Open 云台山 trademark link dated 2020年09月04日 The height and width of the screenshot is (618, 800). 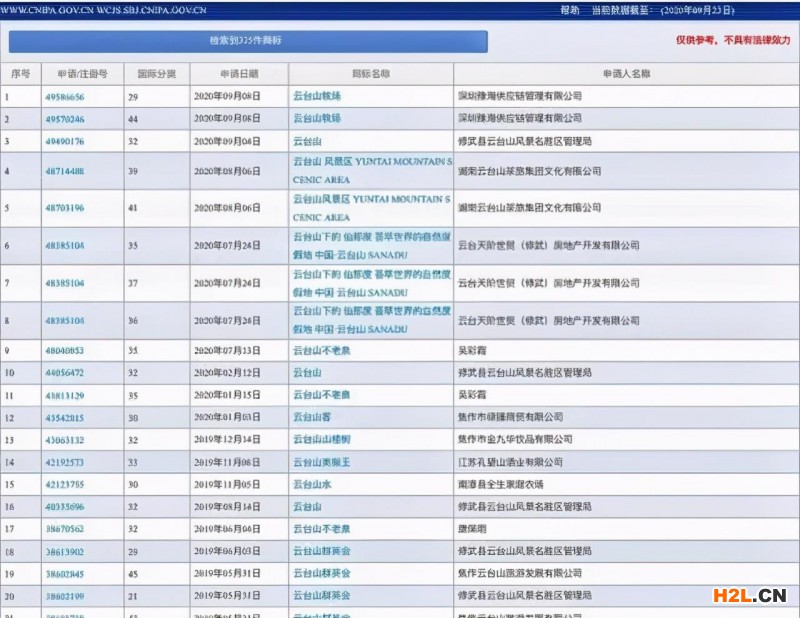[307, 141]
